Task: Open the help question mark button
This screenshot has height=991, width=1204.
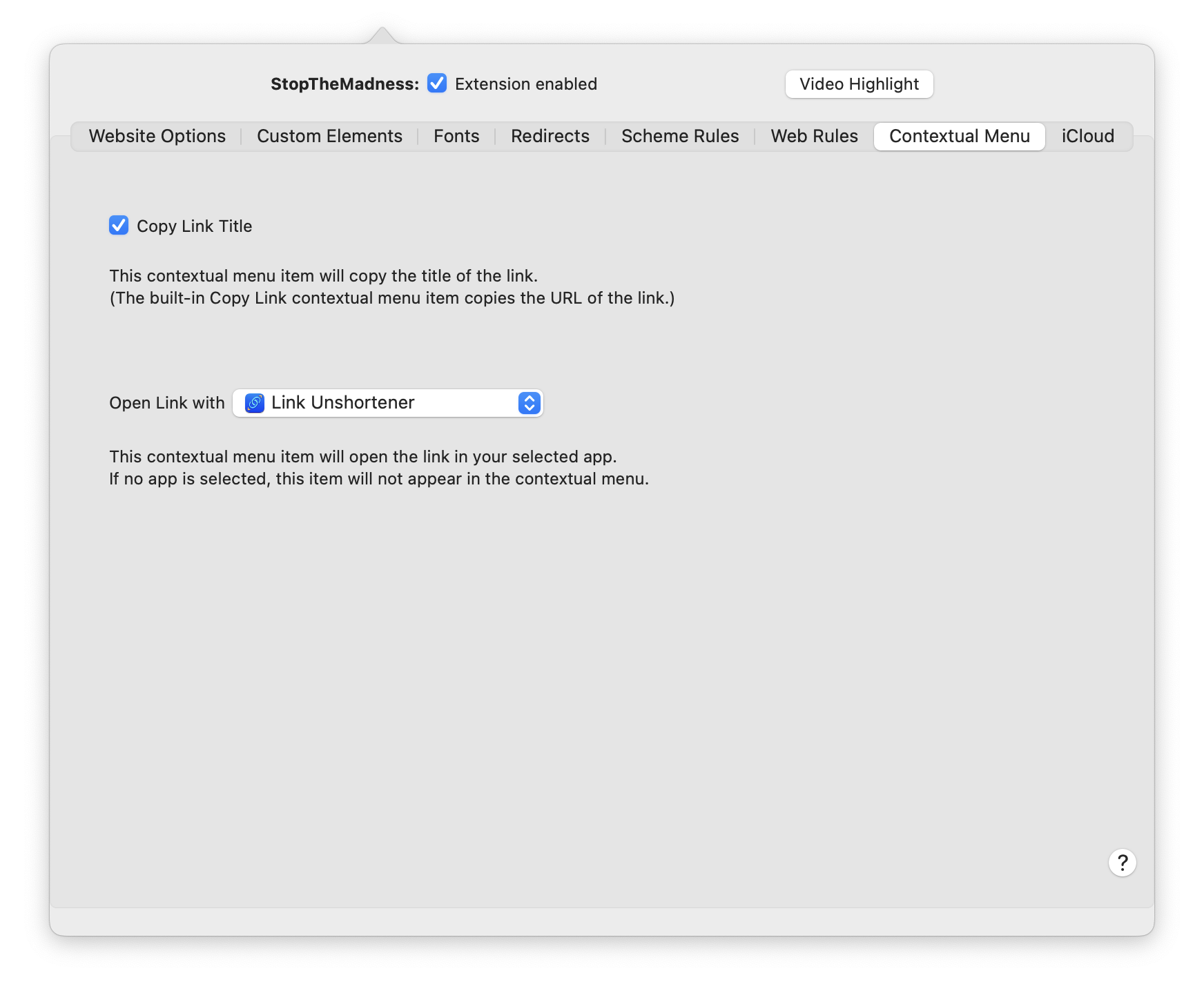Action: [x=1122, y=863]
